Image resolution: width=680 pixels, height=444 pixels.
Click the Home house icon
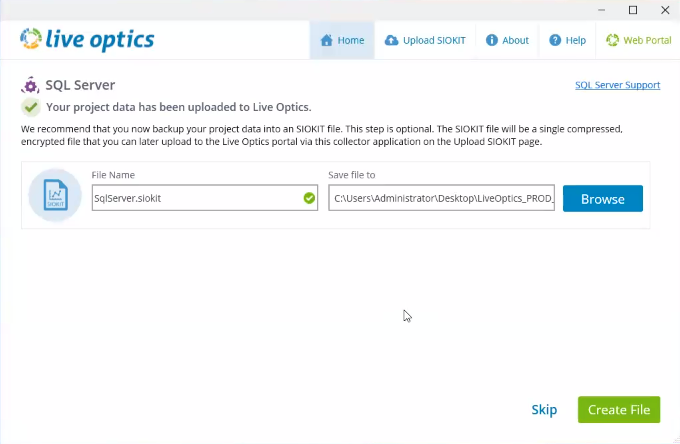tap(326, 41)
